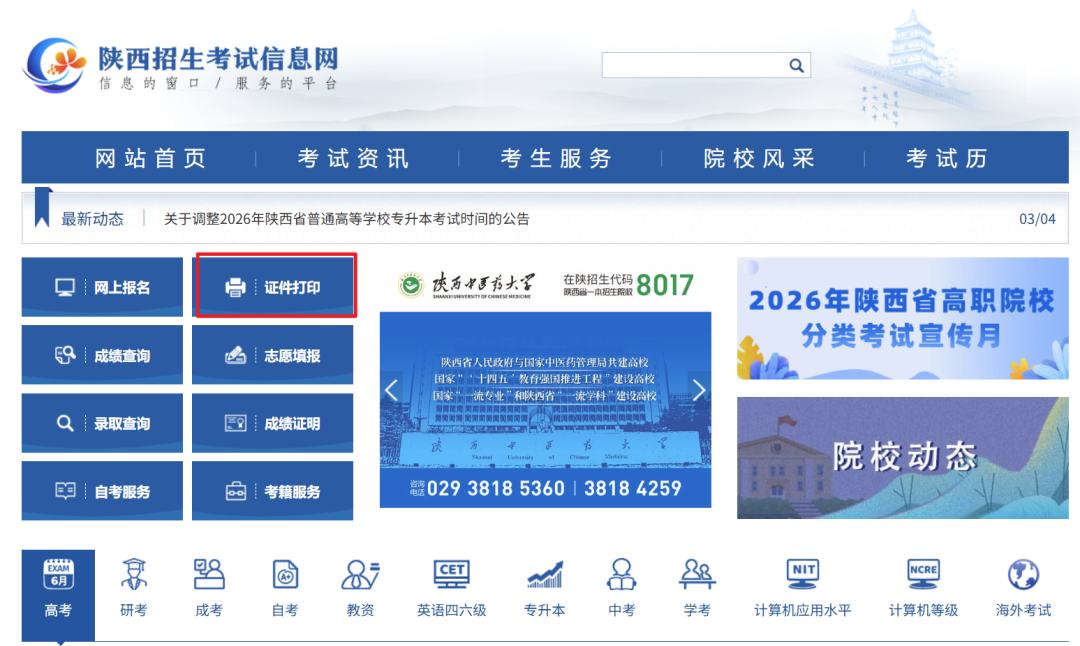Image resolution: width=1080 pixels, height=646 pixels.
Task: Open the 计算机等级 NCRE section
Action: (x=922, y=585)
